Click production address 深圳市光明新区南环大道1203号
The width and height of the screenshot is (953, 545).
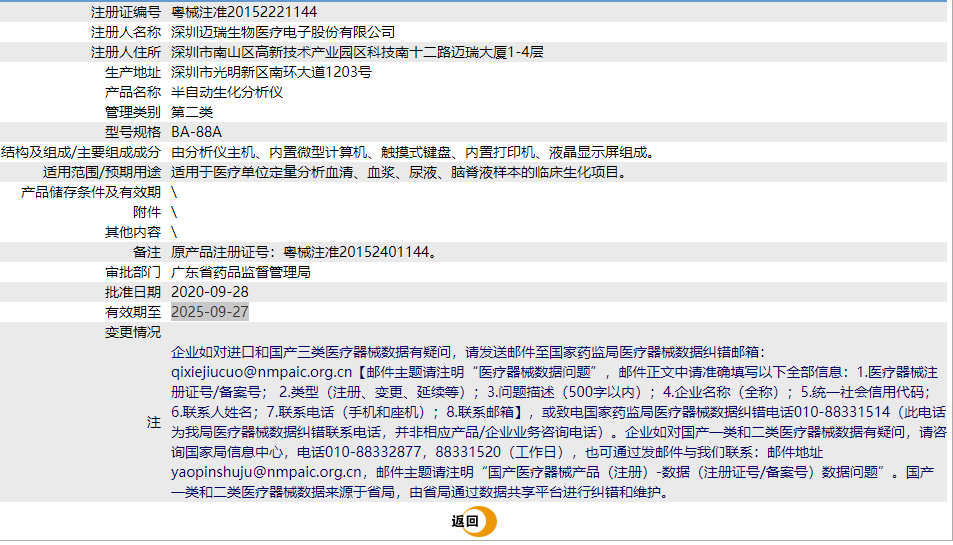click(271, 72)
